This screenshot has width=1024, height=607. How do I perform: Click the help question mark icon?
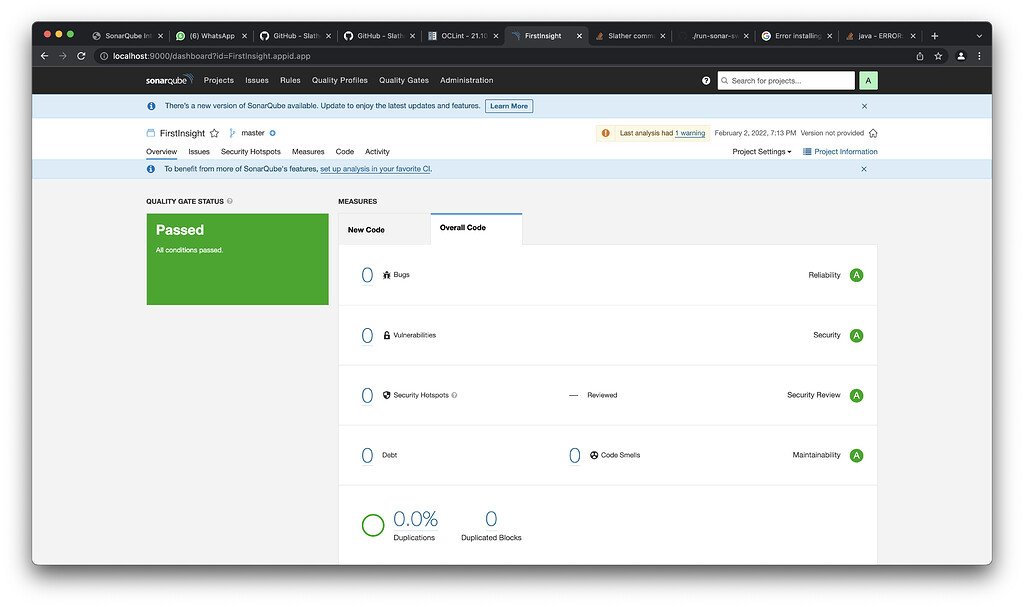[706, 80]
